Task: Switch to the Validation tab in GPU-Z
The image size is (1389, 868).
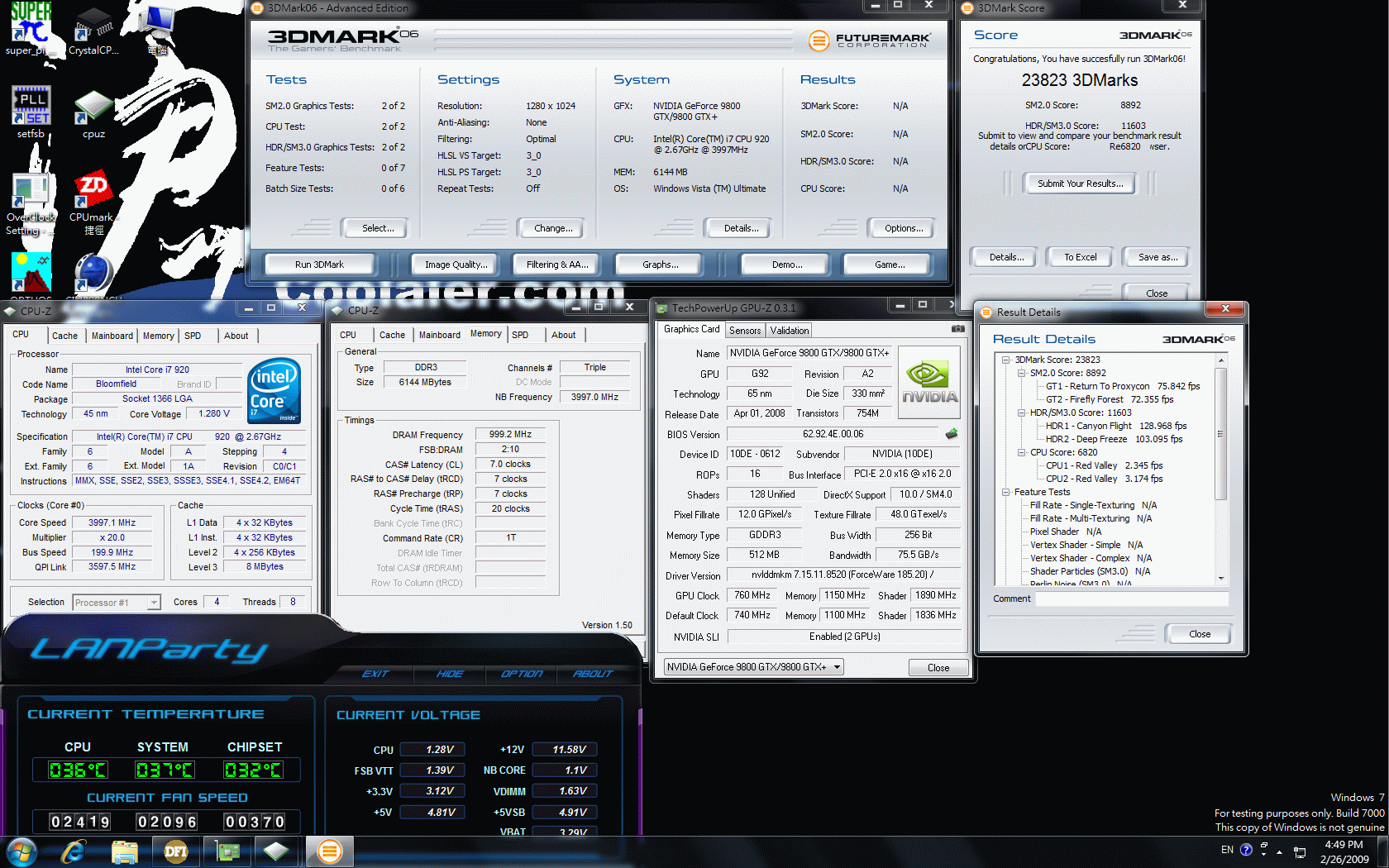Action: coord(790,331)
